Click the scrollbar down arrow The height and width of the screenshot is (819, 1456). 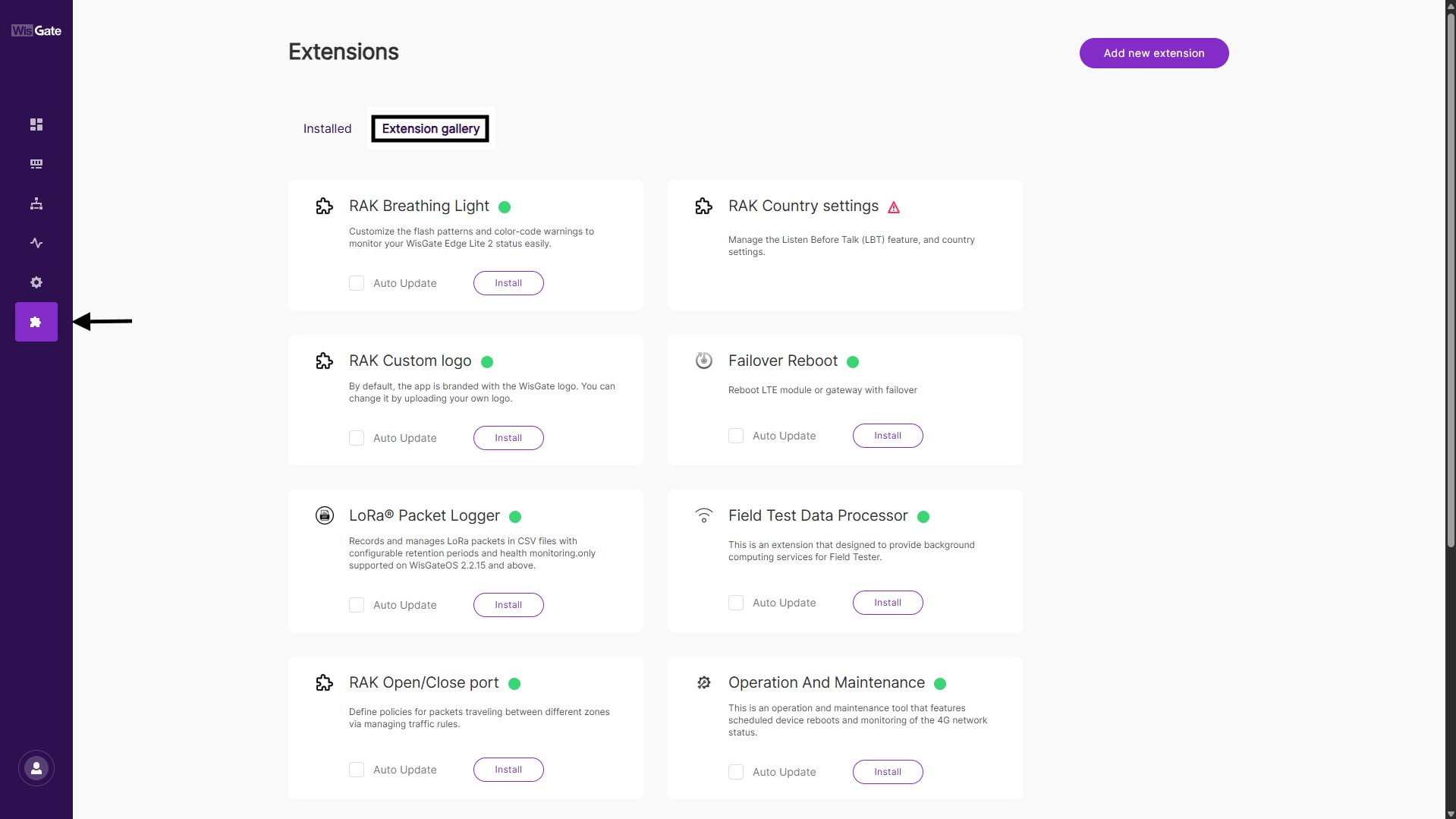point(1451,814)
